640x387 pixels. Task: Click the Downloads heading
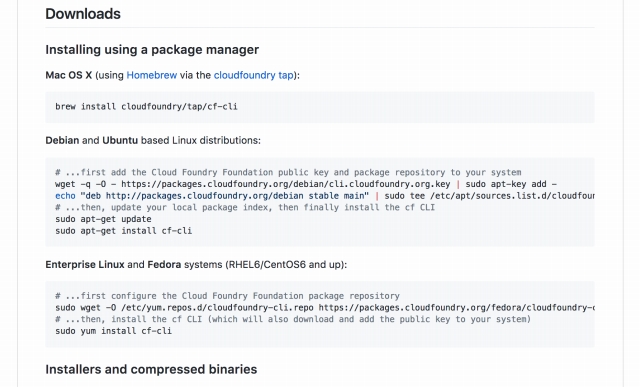[x=83, y=14]
